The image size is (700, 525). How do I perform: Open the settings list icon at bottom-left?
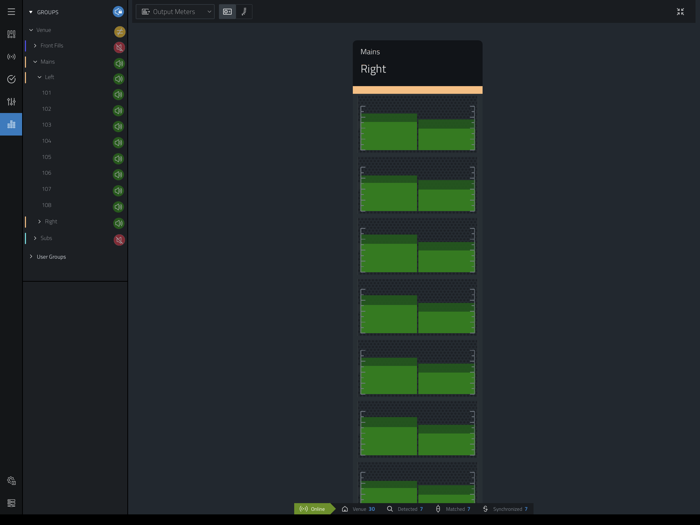point(11,503)
